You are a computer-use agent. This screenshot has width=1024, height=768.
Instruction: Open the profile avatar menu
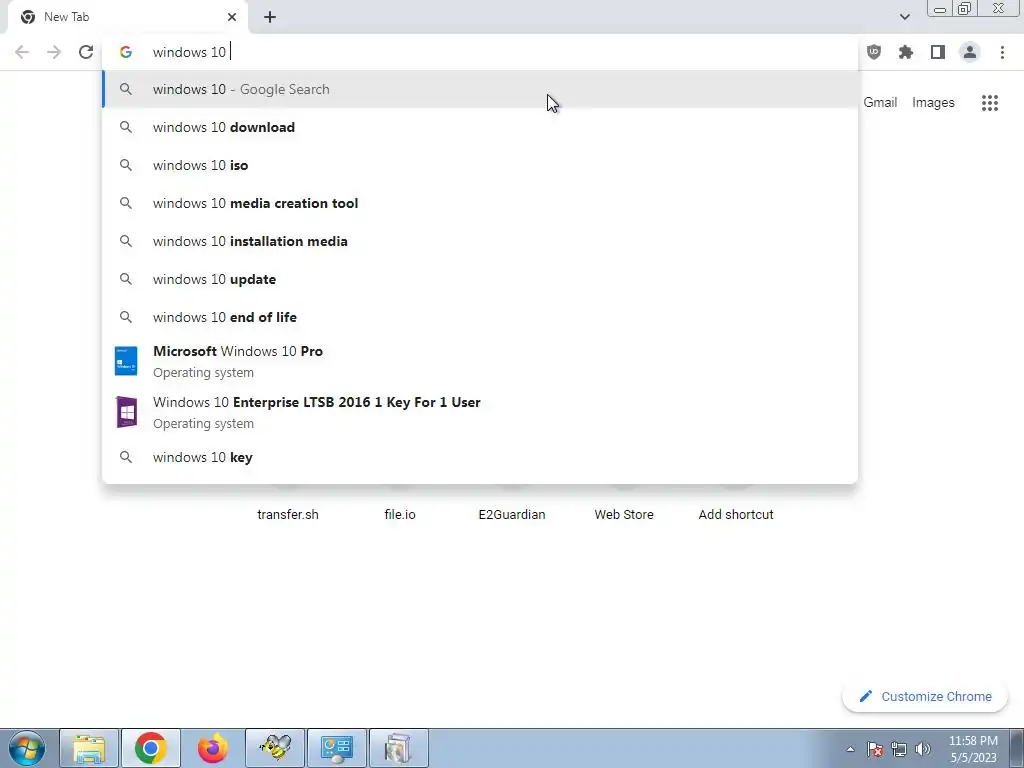(x=970, y=52)
